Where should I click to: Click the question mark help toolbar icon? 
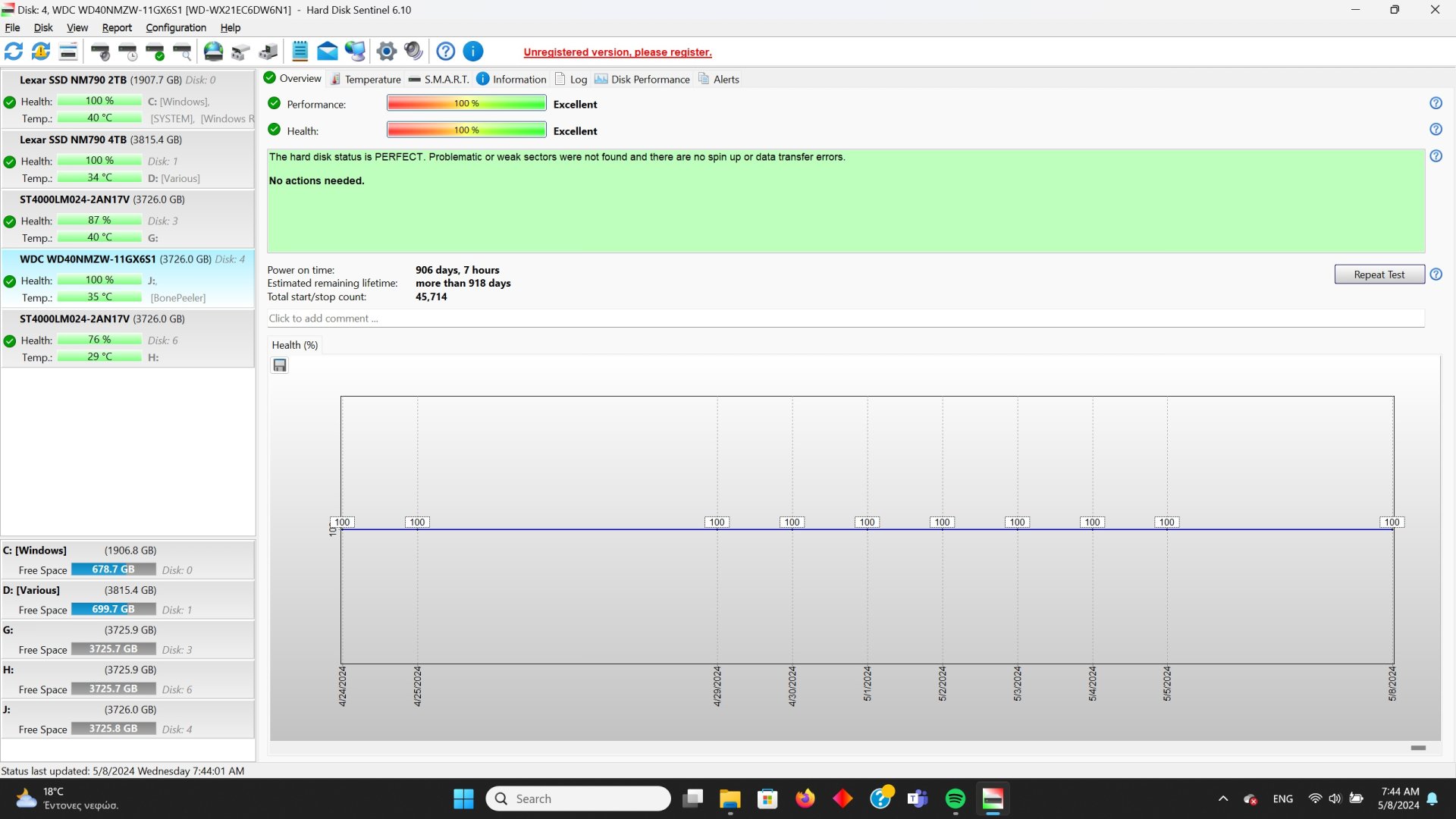(x=446, y=52)
